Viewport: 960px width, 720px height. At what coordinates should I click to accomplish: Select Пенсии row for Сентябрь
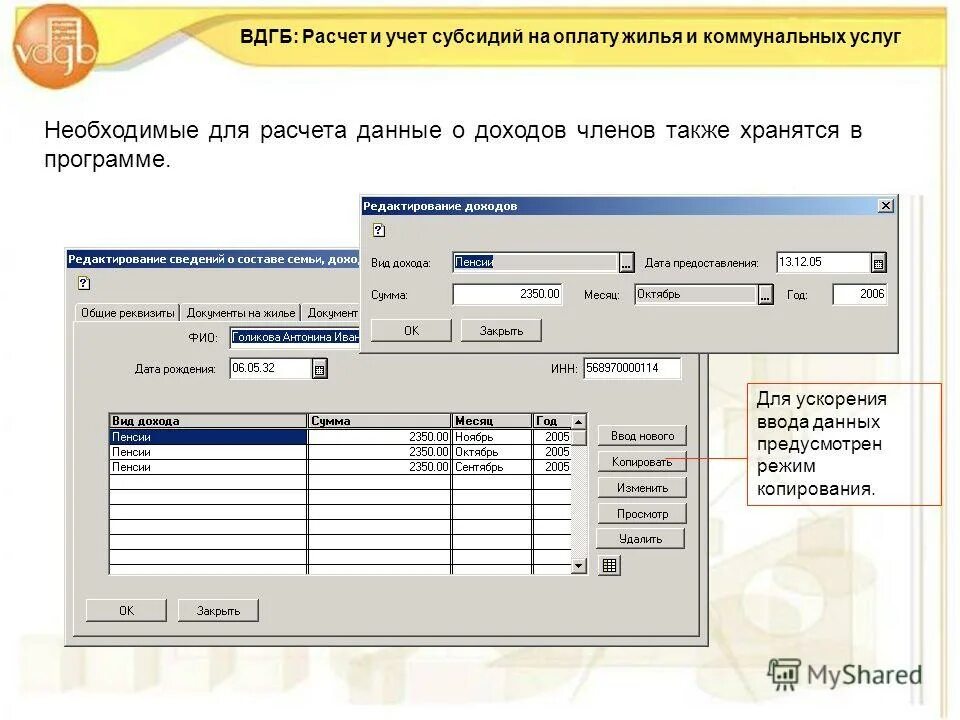tap(340, 467)
